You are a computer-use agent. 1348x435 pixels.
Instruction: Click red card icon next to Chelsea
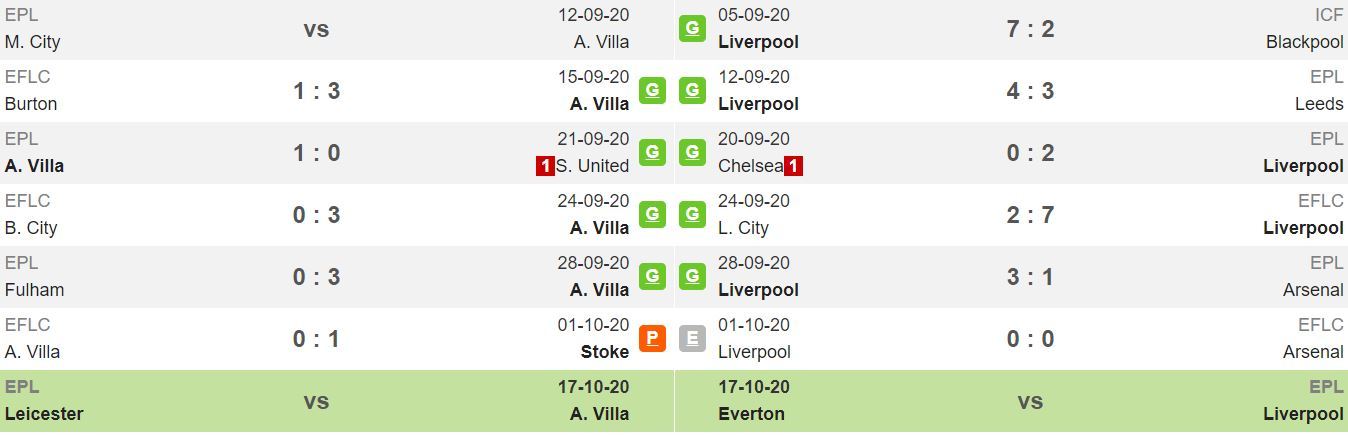click(793, 166)
